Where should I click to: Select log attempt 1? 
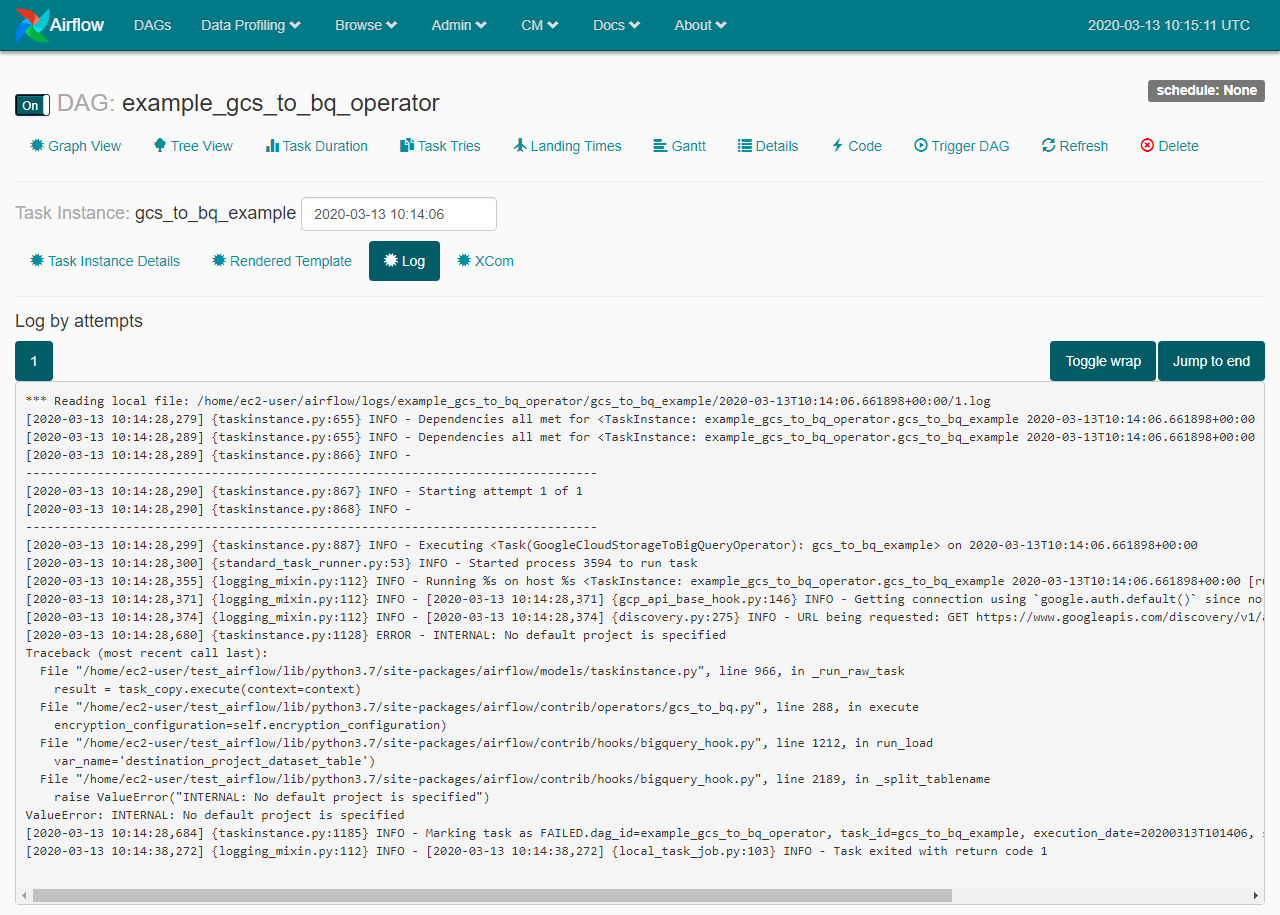[x=33, y=360]
